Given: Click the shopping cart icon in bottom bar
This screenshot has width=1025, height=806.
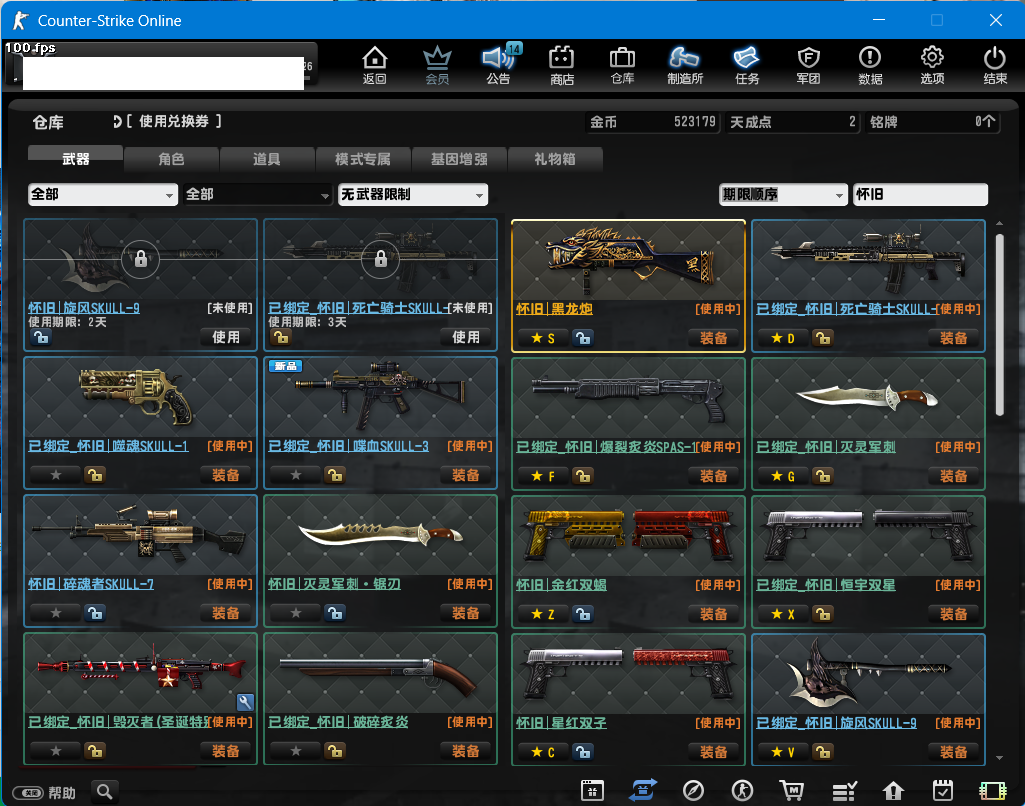Looking at the screenshot, I should point(792,790).
